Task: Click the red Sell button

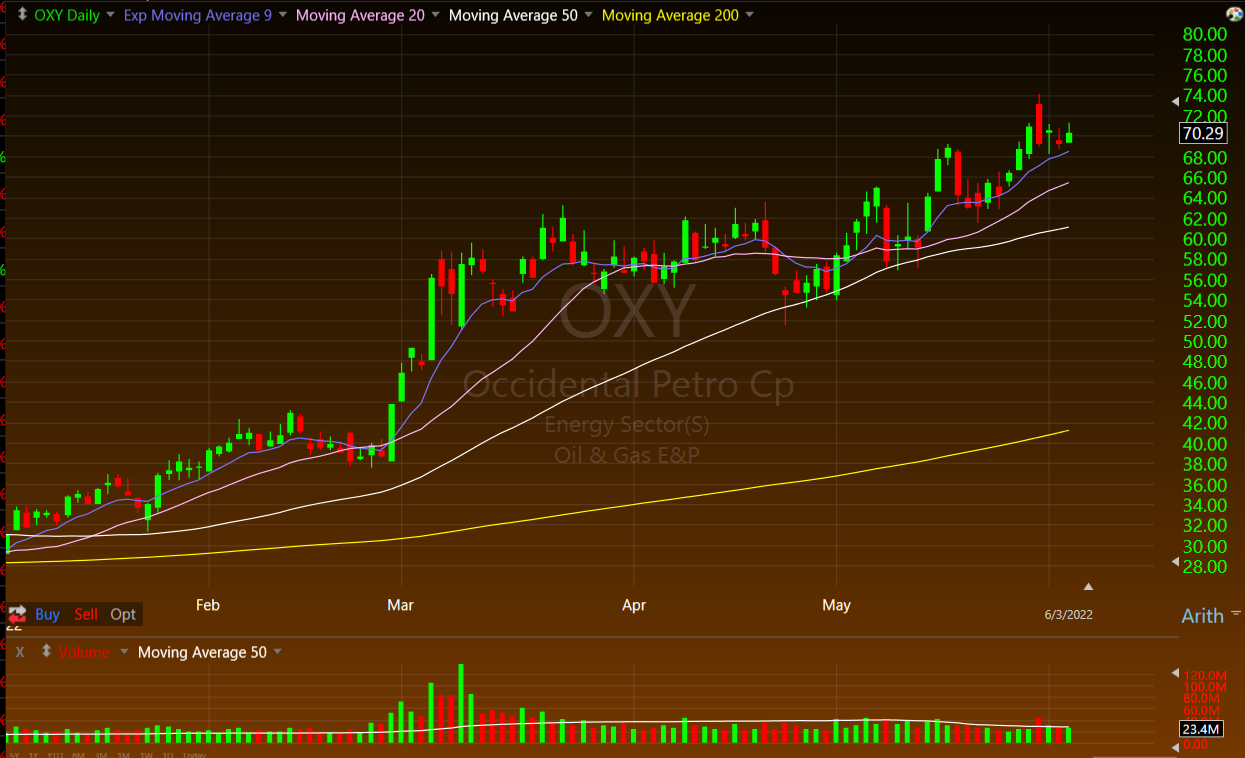Action: coord(86,614)
